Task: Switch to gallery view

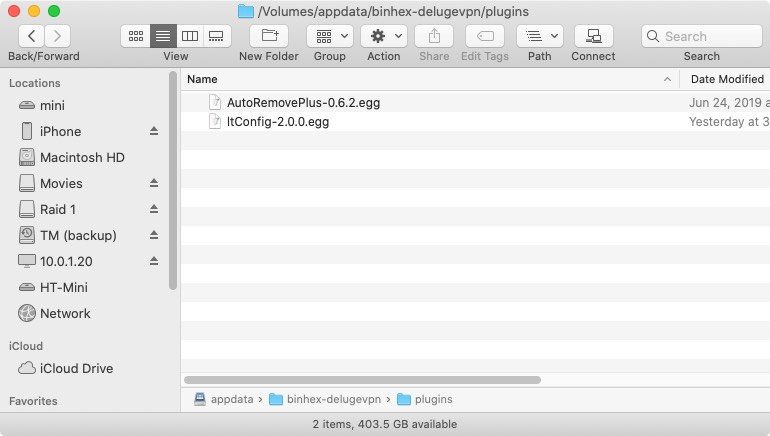Action: tap(217, 36)
